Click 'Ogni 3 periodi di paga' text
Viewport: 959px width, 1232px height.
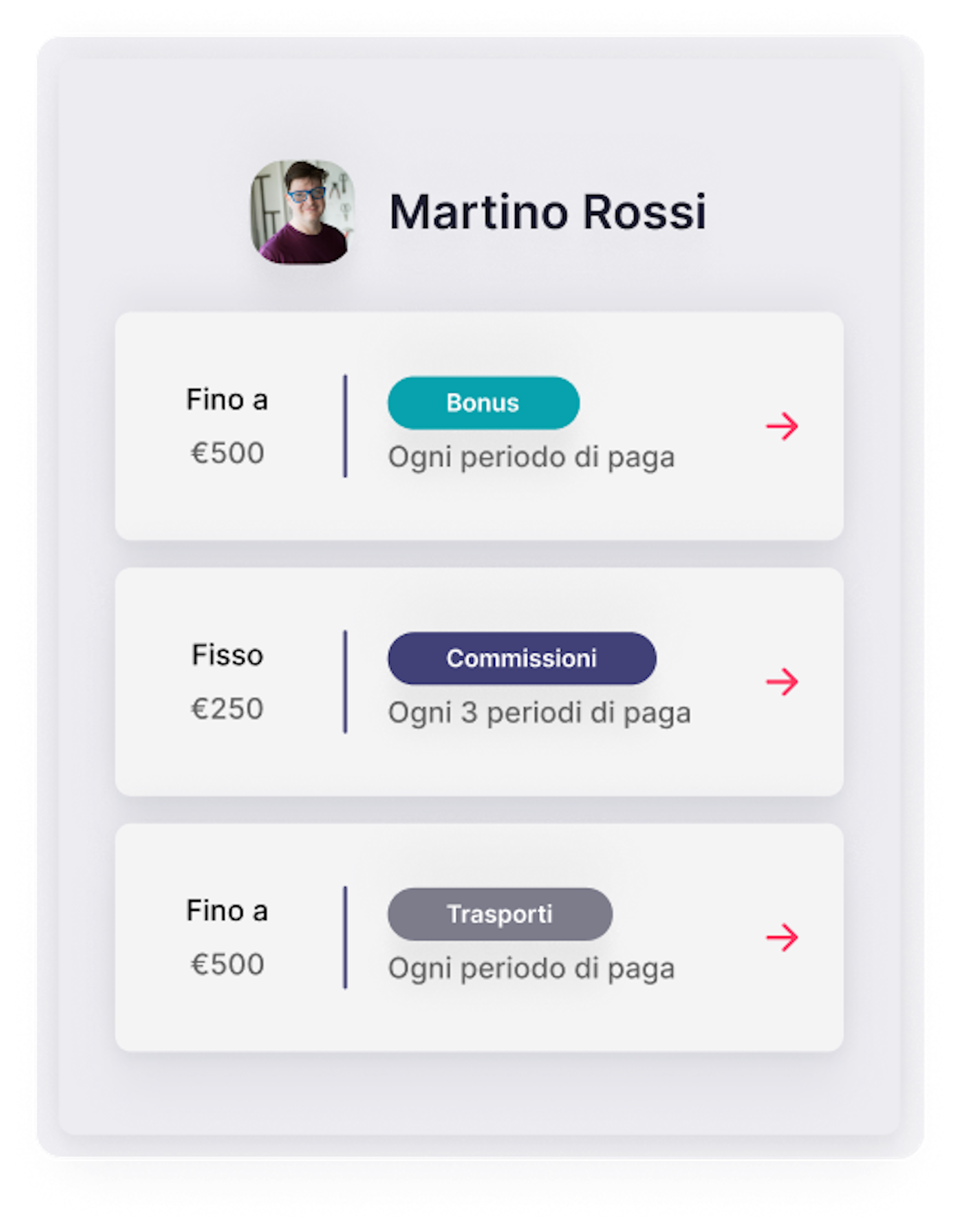click(539, 713)
